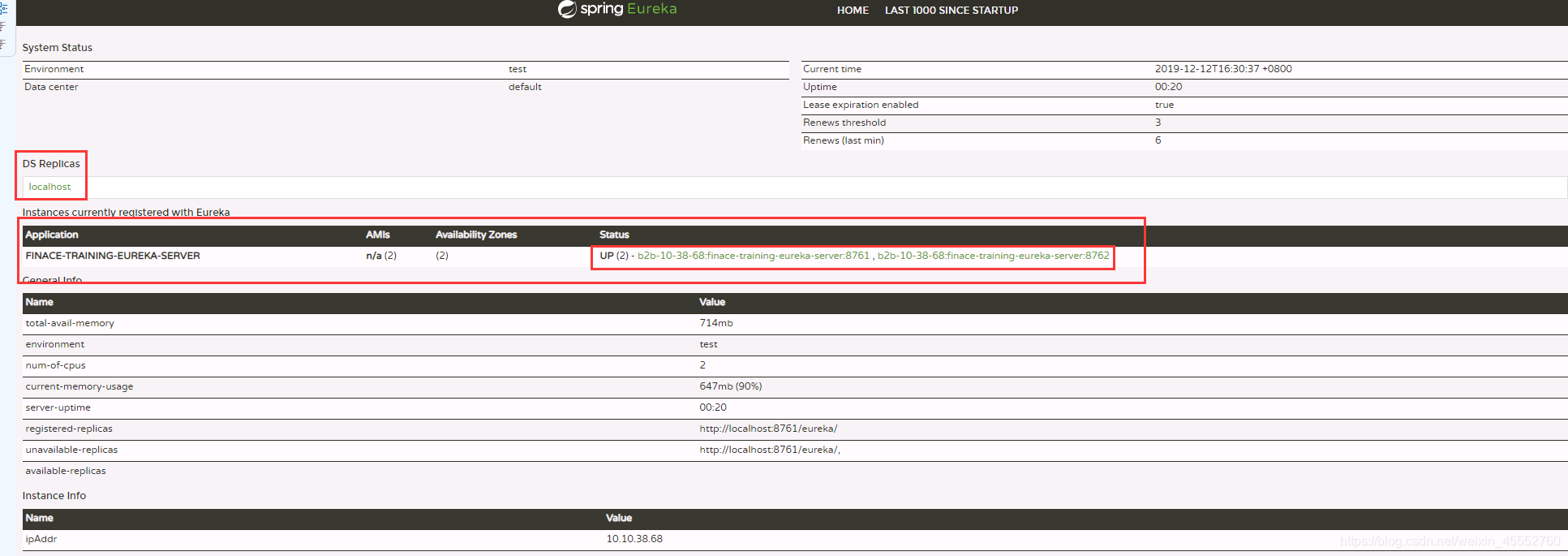The height and width of the screenshot is (556, 1568).
Task: Click the Lease expiration enabled label
Action: click(x=861, y=105)
